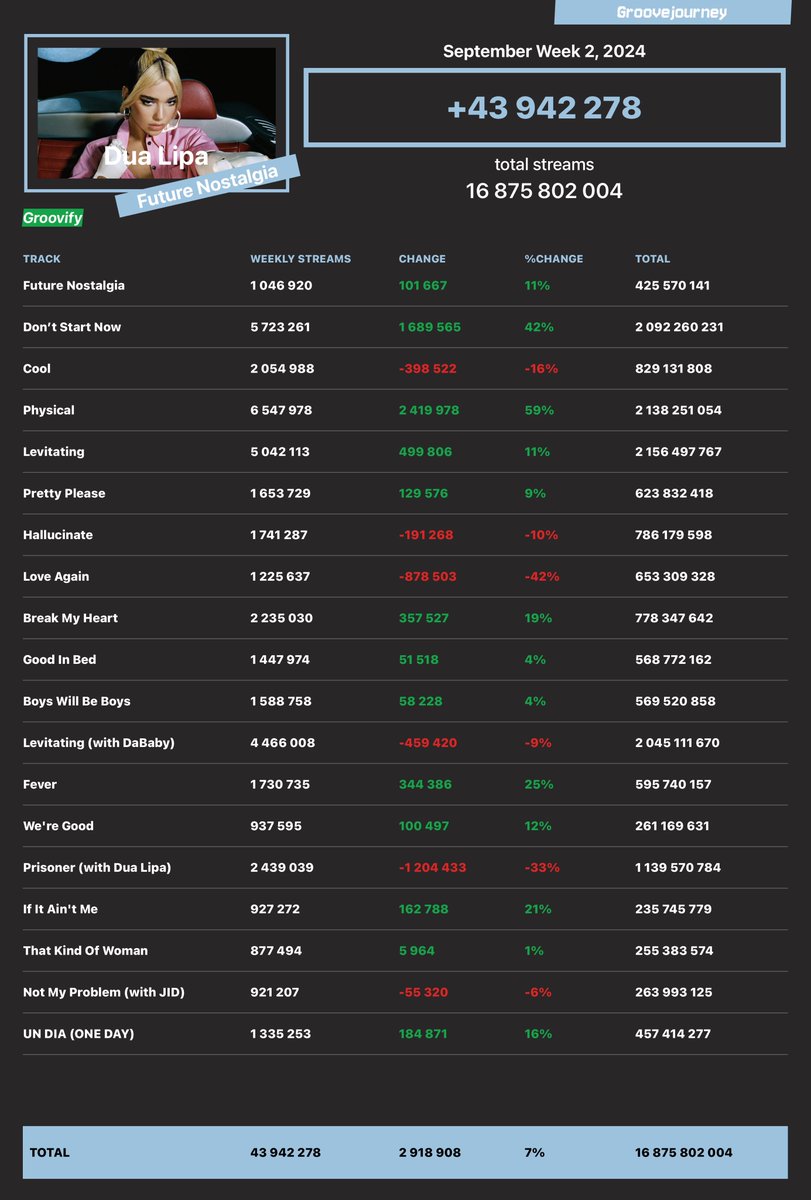This screenshot has width=811, height=1200.
Task: Click the September Week 2, 2024 heading
Action: (544, 51)
